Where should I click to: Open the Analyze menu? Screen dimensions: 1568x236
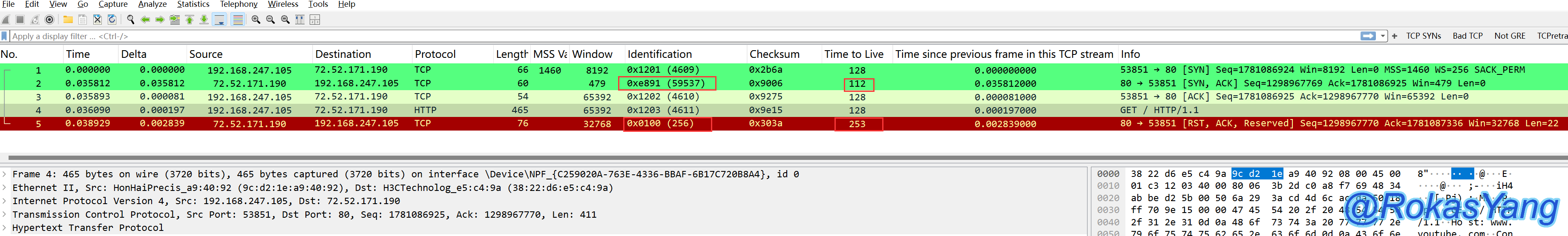[152, 4]
